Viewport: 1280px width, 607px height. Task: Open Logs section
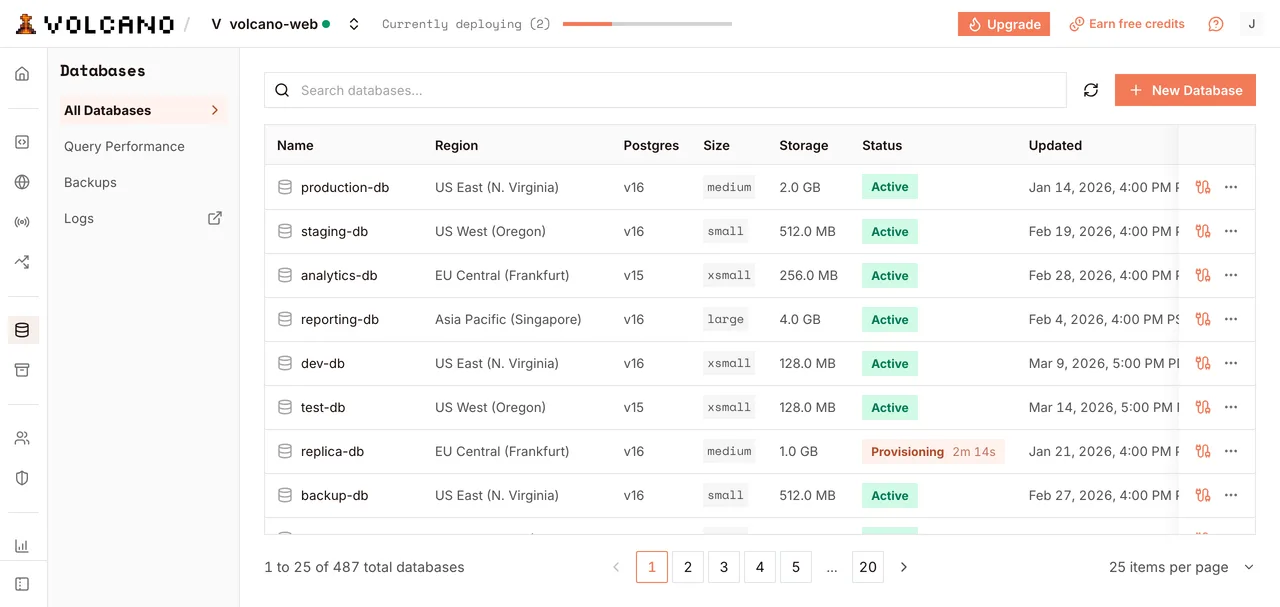tap(79, 218)
